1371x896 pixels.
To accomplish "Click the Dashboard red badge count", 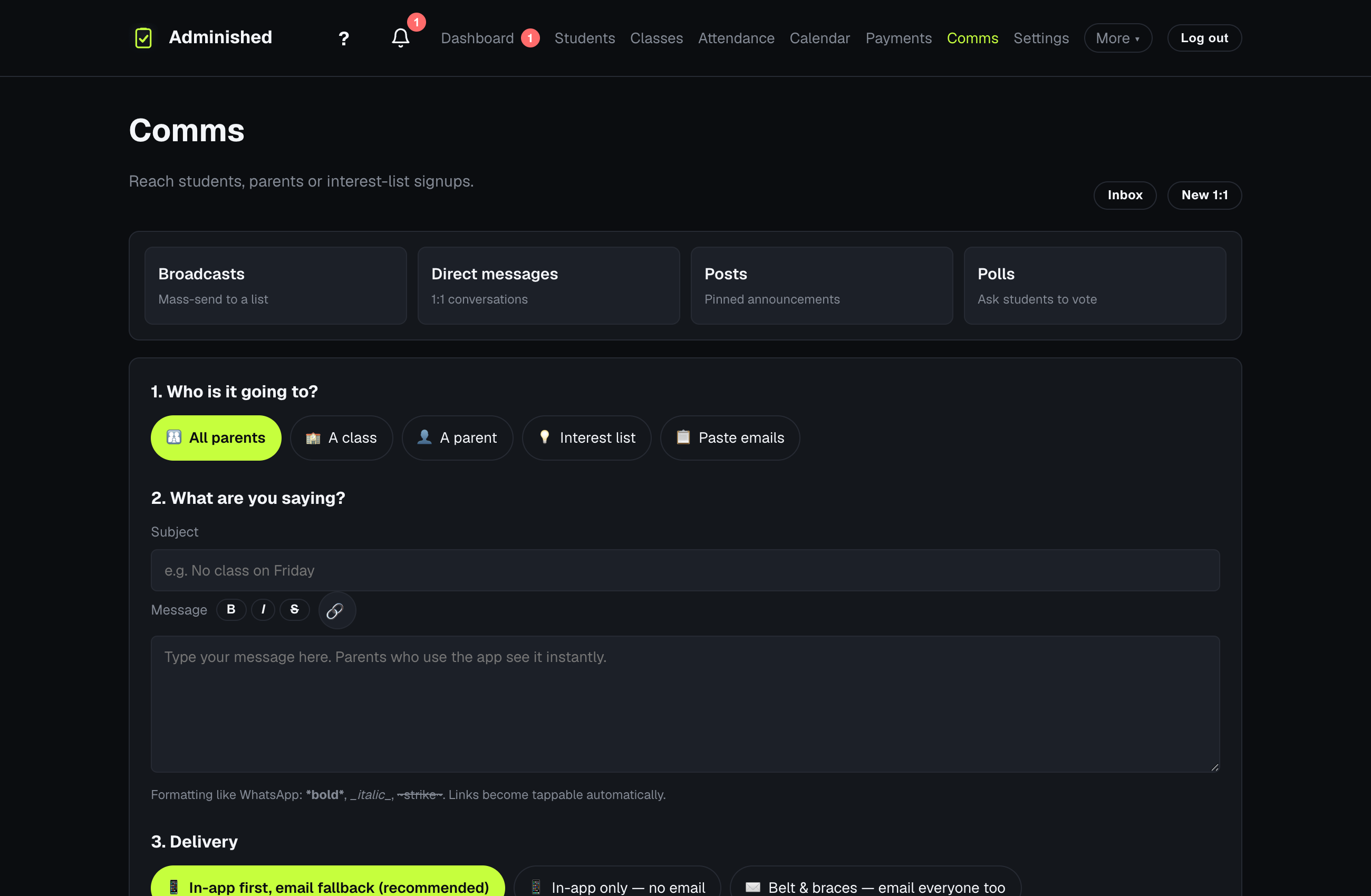I will 530,38.
